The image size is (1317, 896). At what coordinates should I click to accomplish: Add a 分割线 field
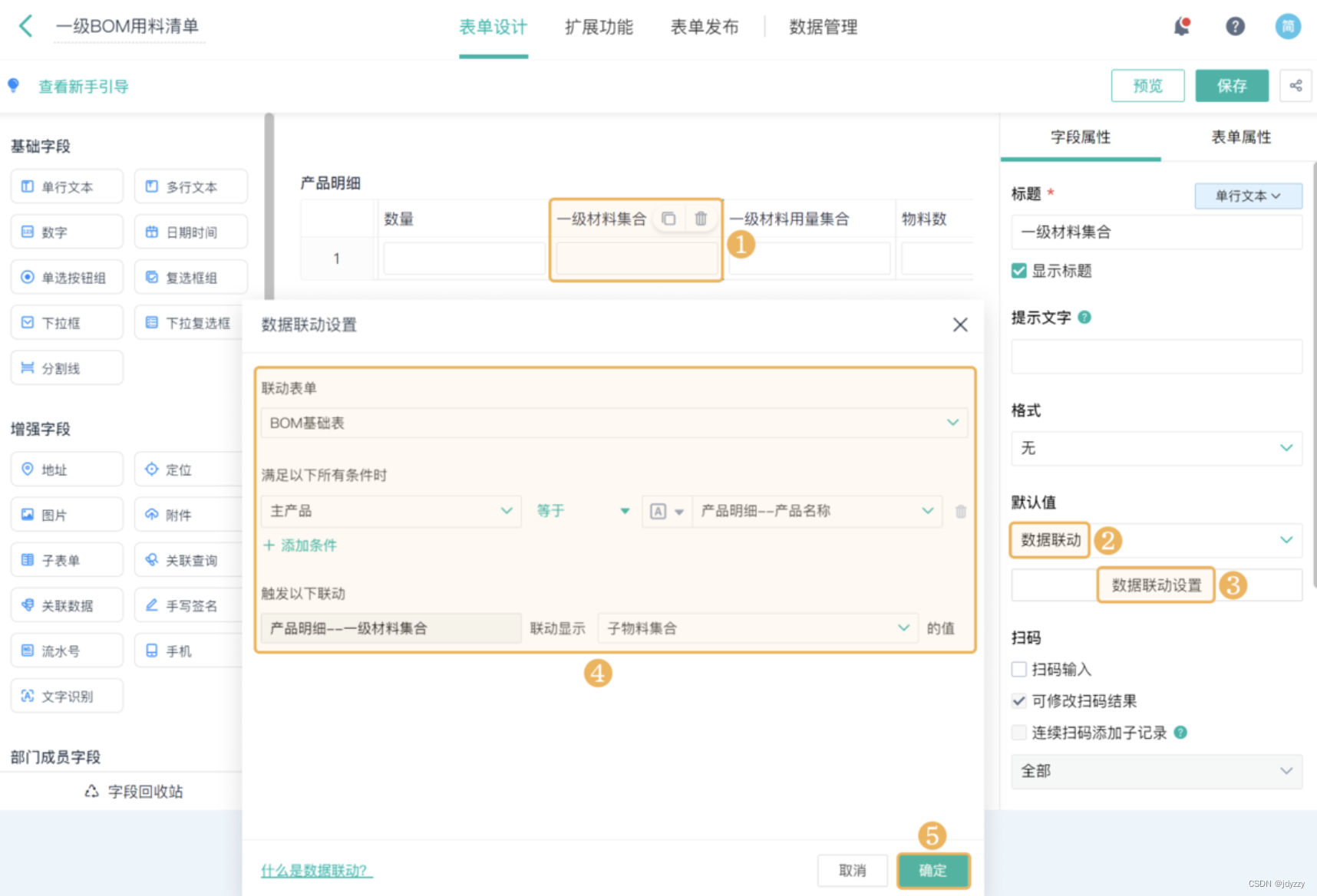point(67,367)
